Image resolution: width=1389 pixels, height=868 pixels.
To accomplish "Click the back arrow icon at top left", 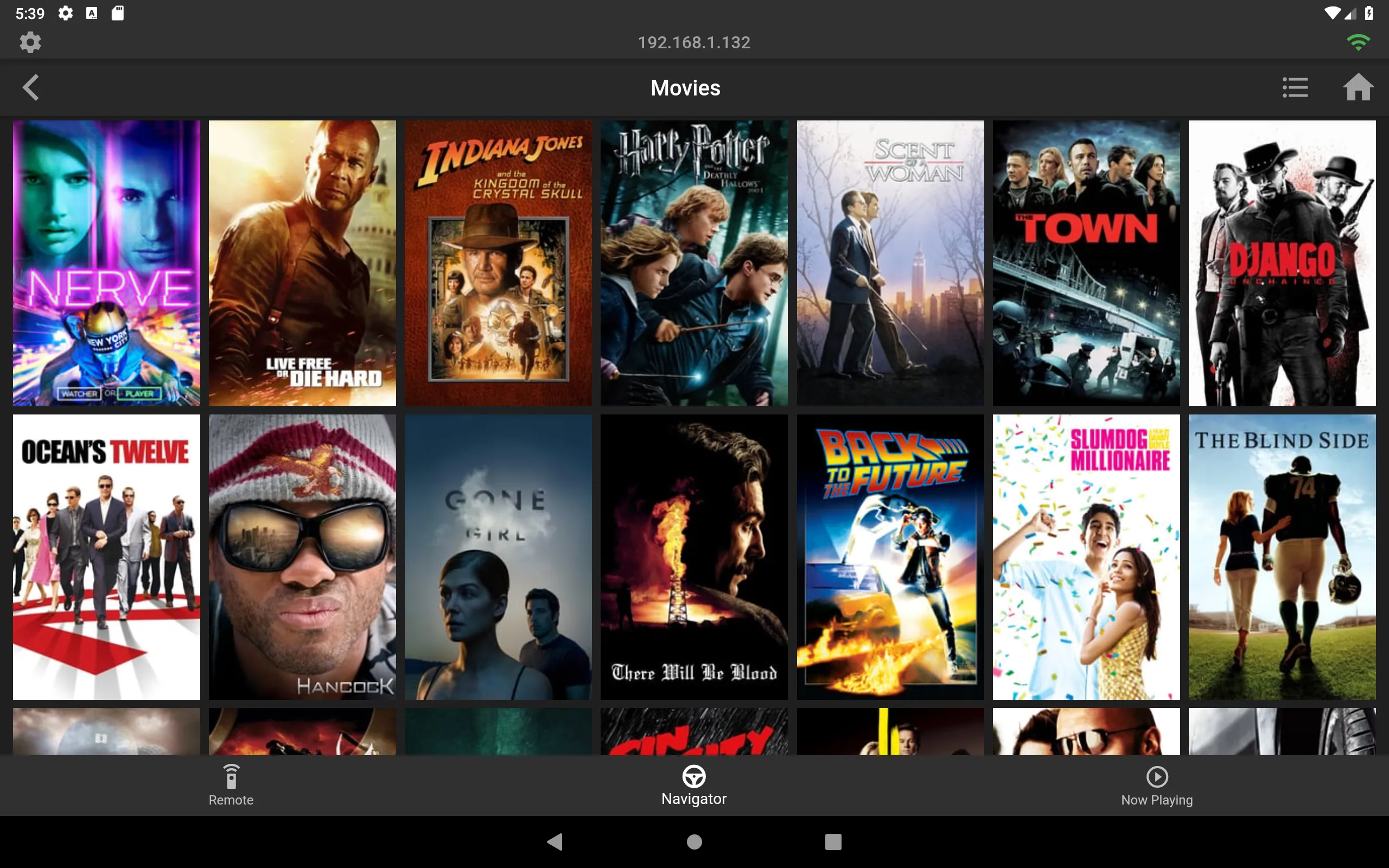I will (x=30, y=87).
